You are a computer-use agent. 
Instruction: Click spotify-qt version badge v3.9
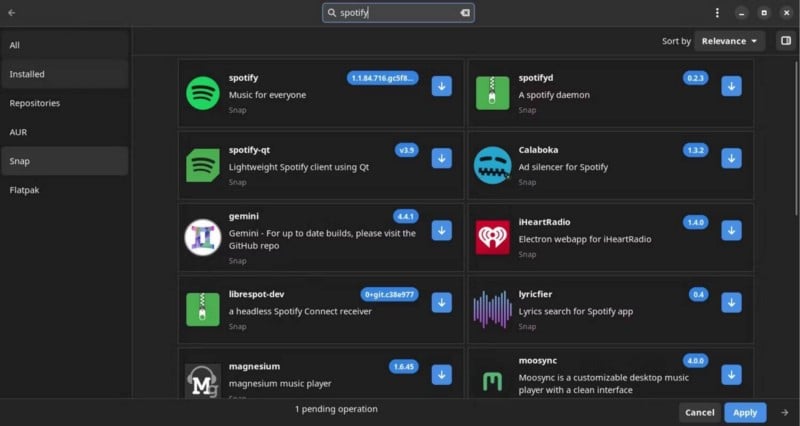coord(407,150)
